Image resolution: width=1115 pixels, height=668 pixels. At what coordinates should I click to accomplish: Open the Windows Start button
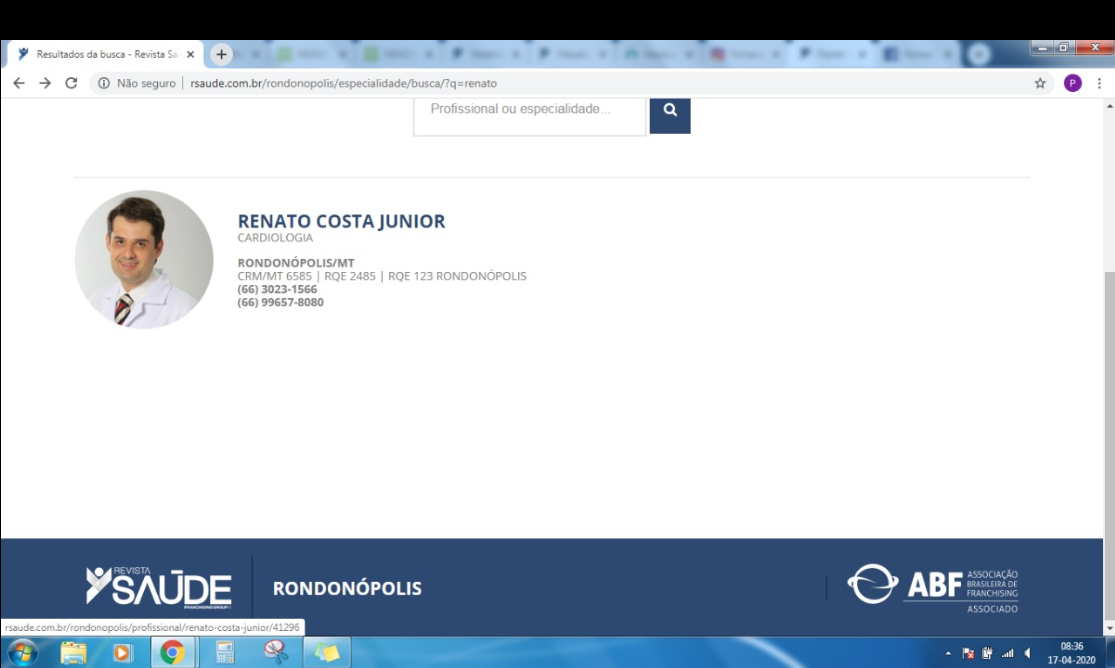pyautogui.click(x=21, y=653)
